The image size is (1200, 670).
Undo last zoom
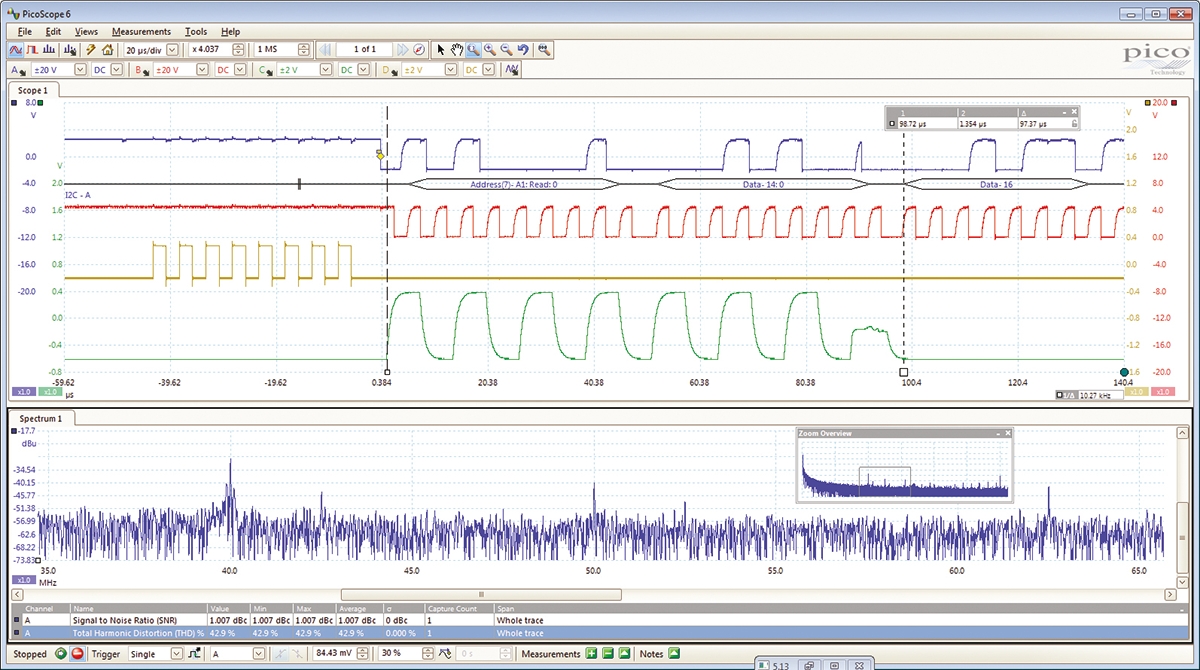tap(522, 49)
